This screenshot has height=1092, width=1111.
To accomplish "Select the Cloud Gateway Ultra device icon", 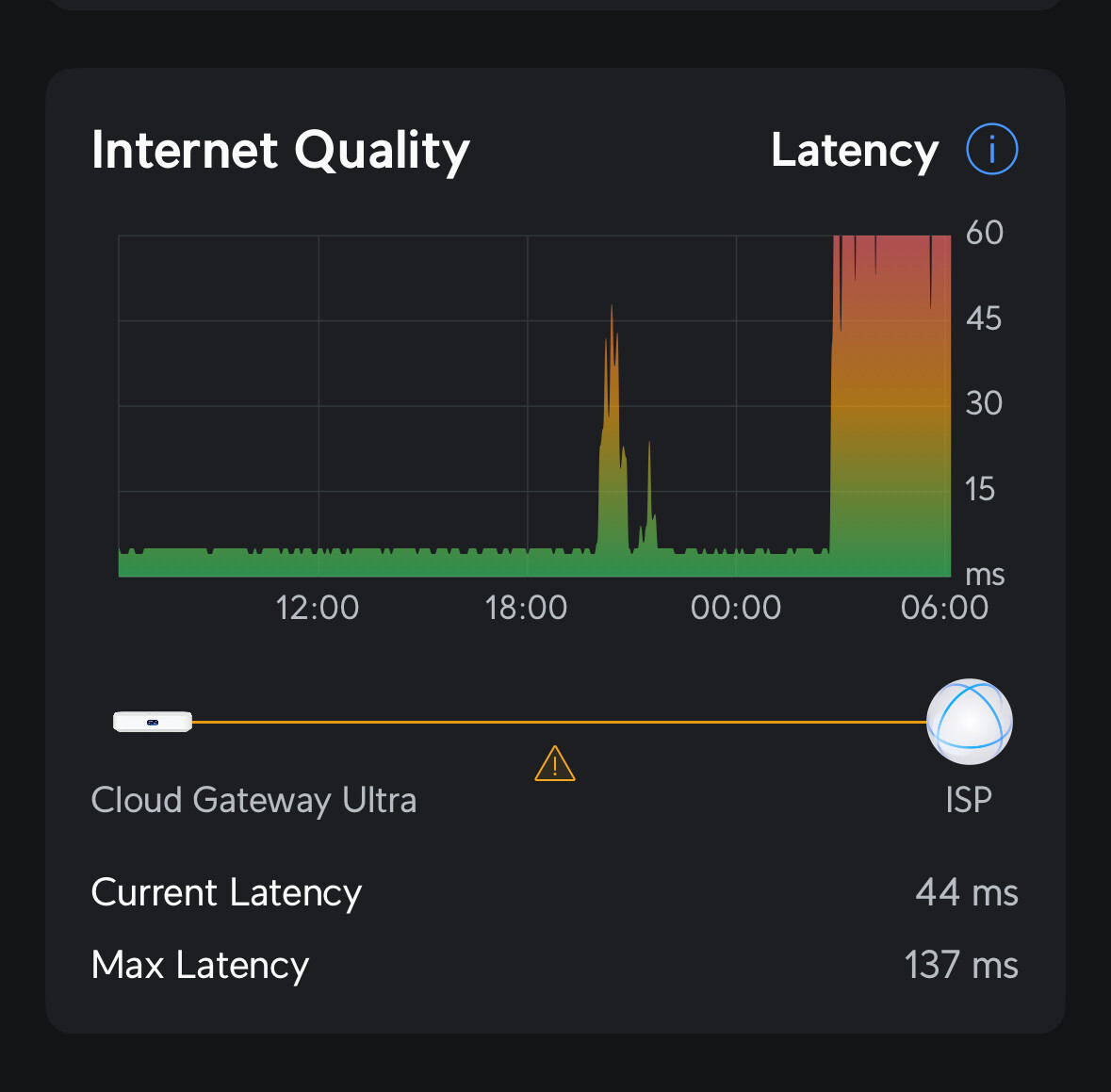I will tap(153, 722).
